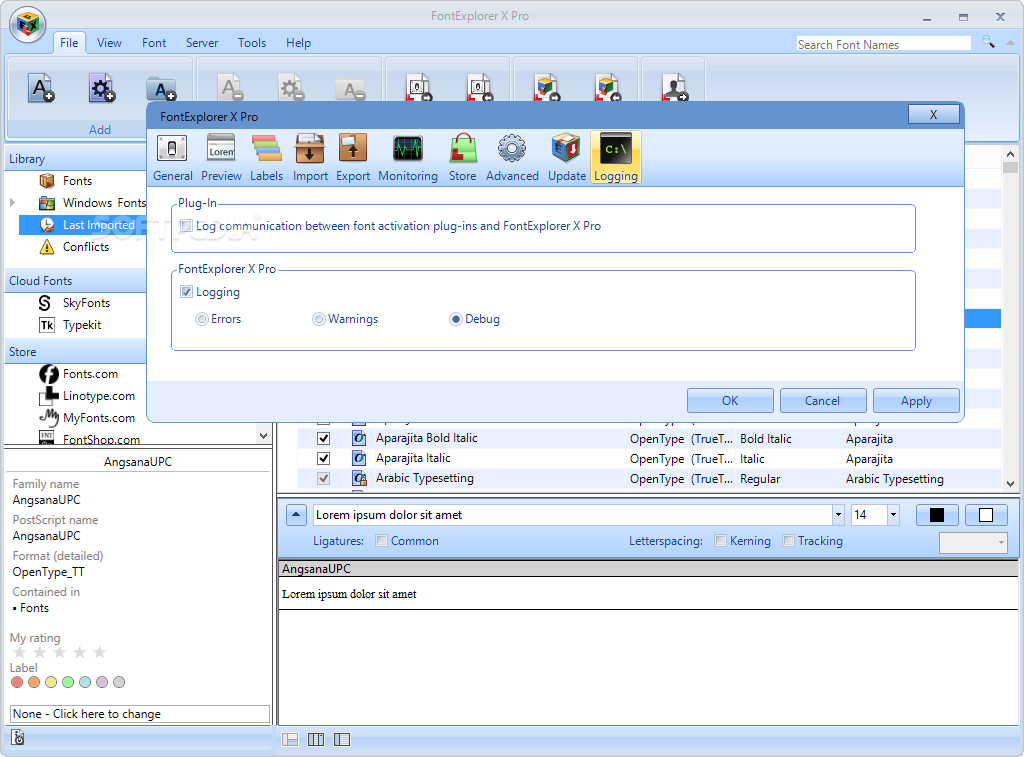Click the Typekit icon in Cloud Fonts

[47, 325]
